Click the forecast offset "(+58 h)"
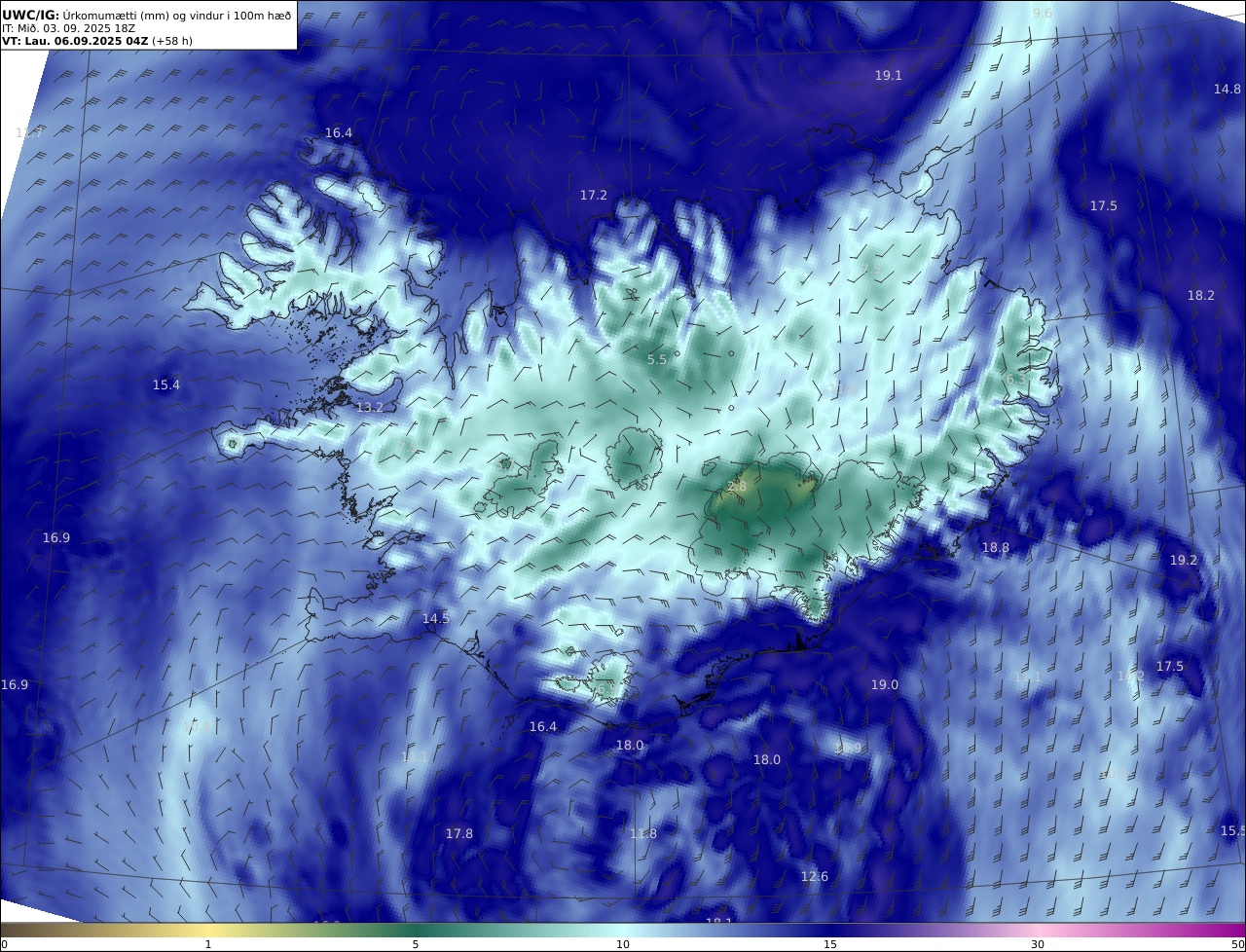This screenshot has width=1246, height=952. pos(173,41)
